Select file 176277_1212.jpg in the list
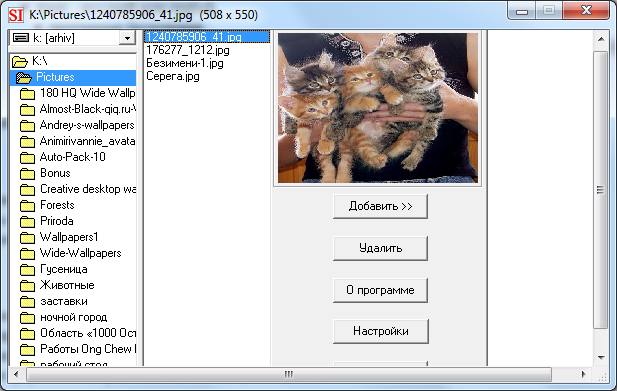617x391 pixels. pos(188,50)
